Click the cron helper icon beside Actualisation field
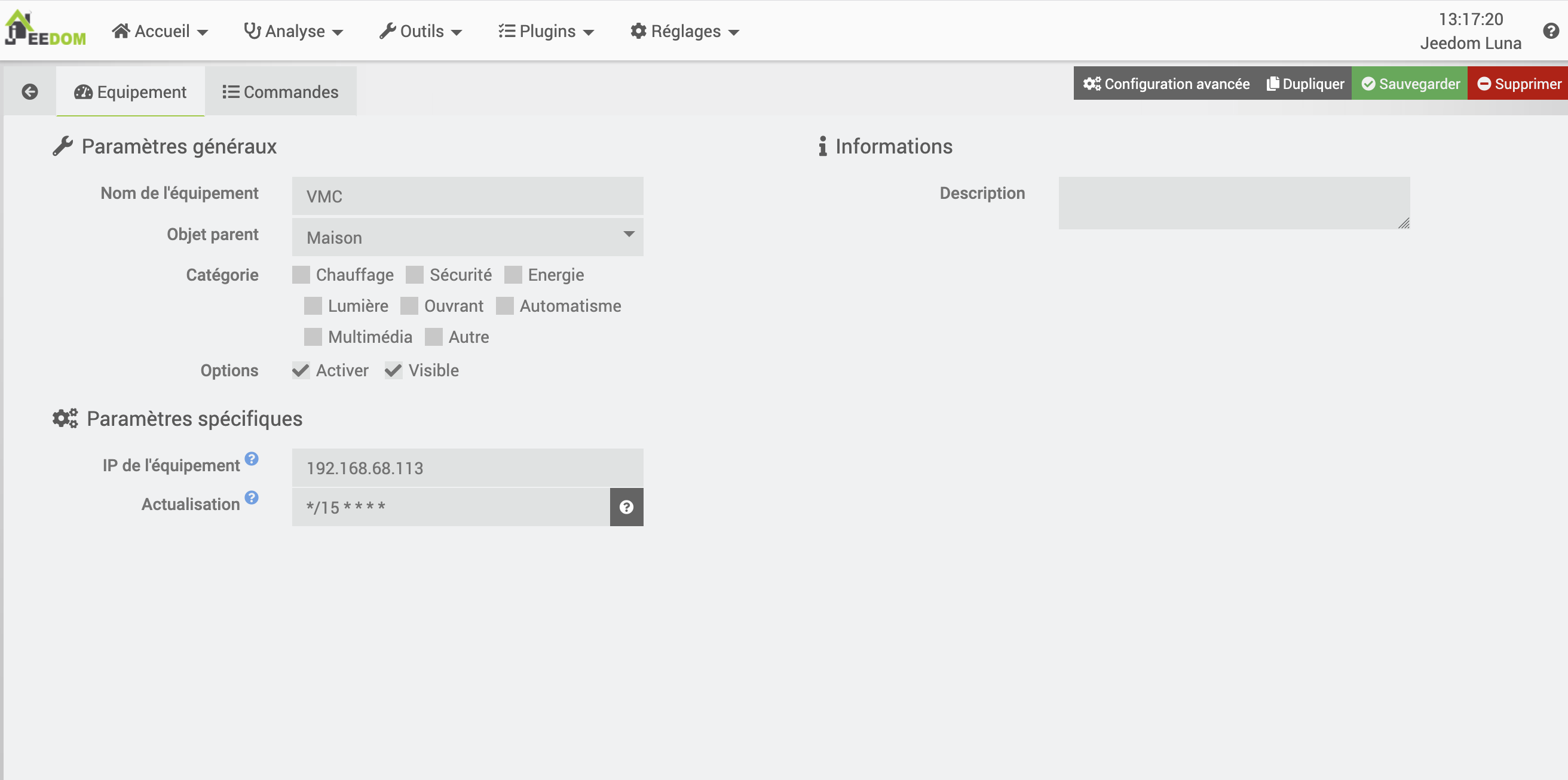Image resolution: width=1568 pixels, height=780 pixels. click(x=626, y=507)
